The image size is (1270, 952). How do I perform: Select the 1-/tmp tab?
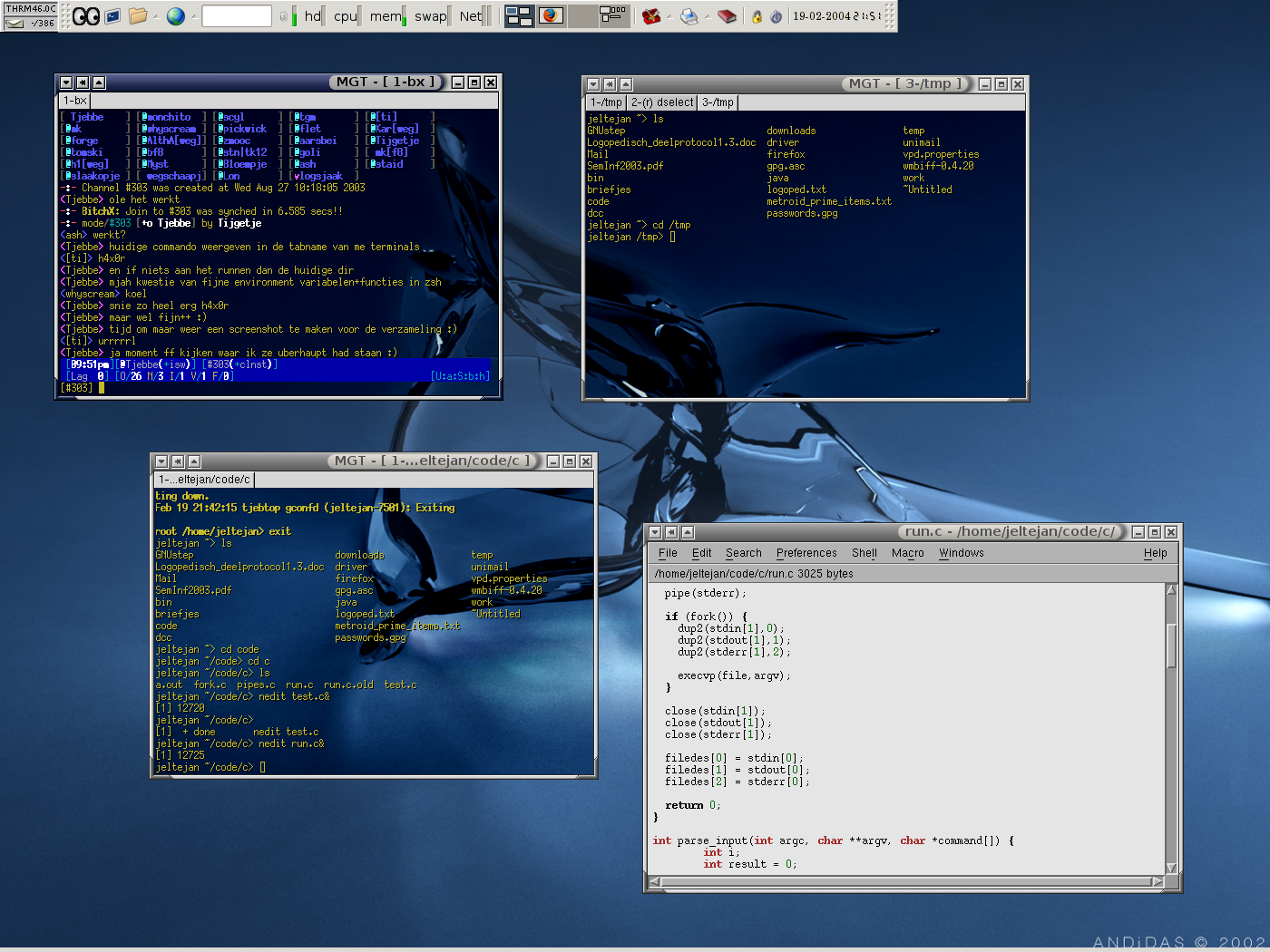[x=606, y=102]
